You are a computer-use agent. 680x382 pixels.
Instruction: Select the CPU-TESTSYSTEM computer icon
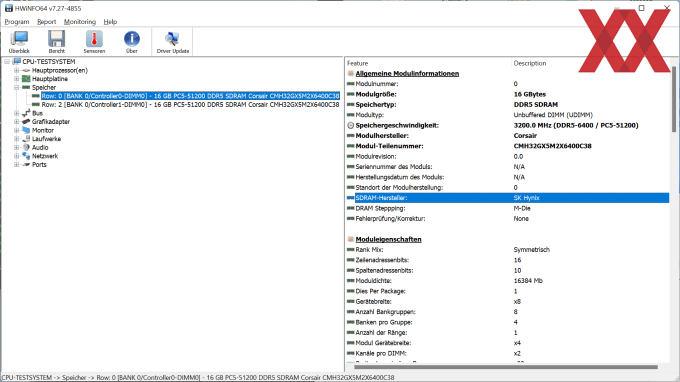16,62
